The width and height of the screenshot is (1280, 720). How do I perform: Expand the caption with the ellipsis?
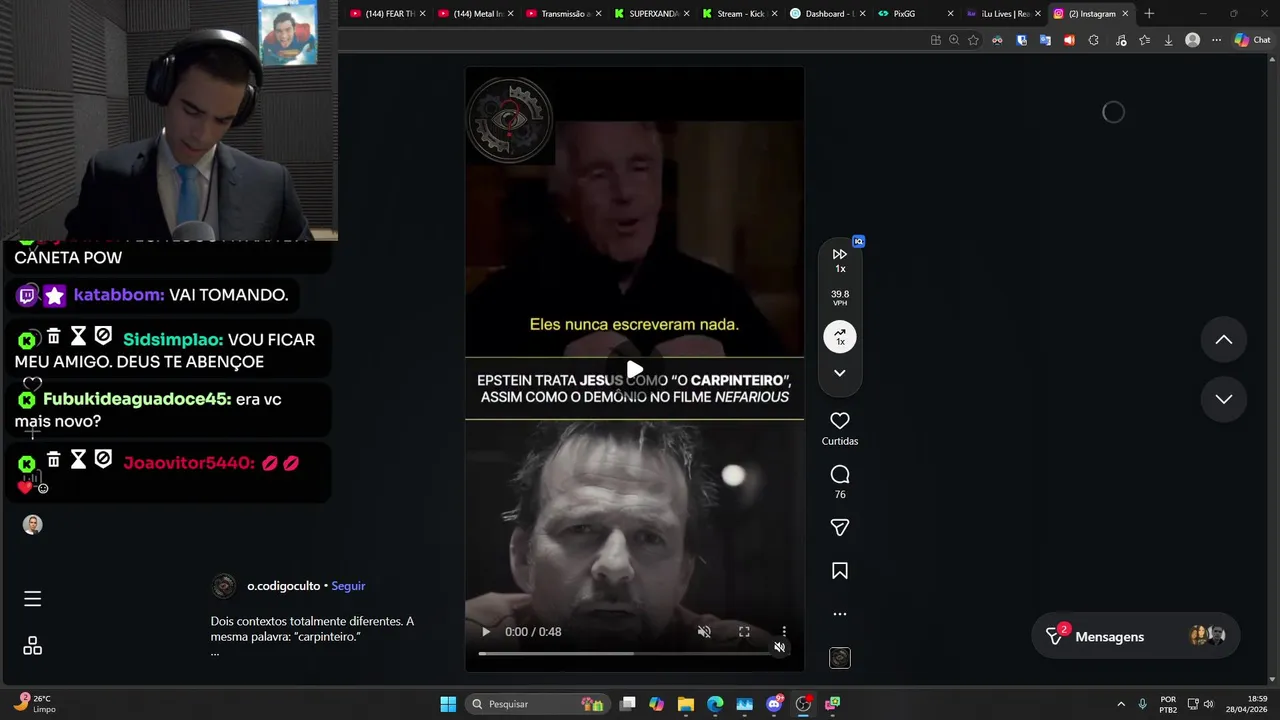click(214, 652)
